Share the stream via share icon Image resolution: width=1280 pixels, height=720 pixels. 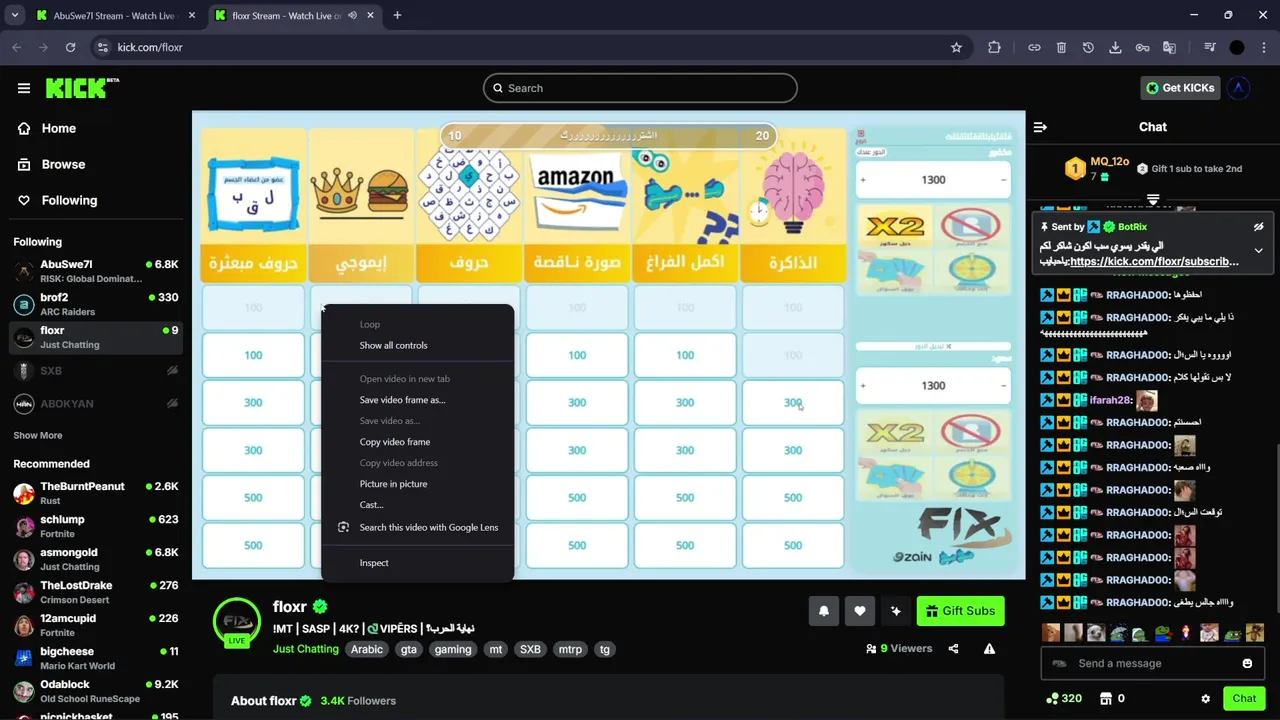[953, 649]
